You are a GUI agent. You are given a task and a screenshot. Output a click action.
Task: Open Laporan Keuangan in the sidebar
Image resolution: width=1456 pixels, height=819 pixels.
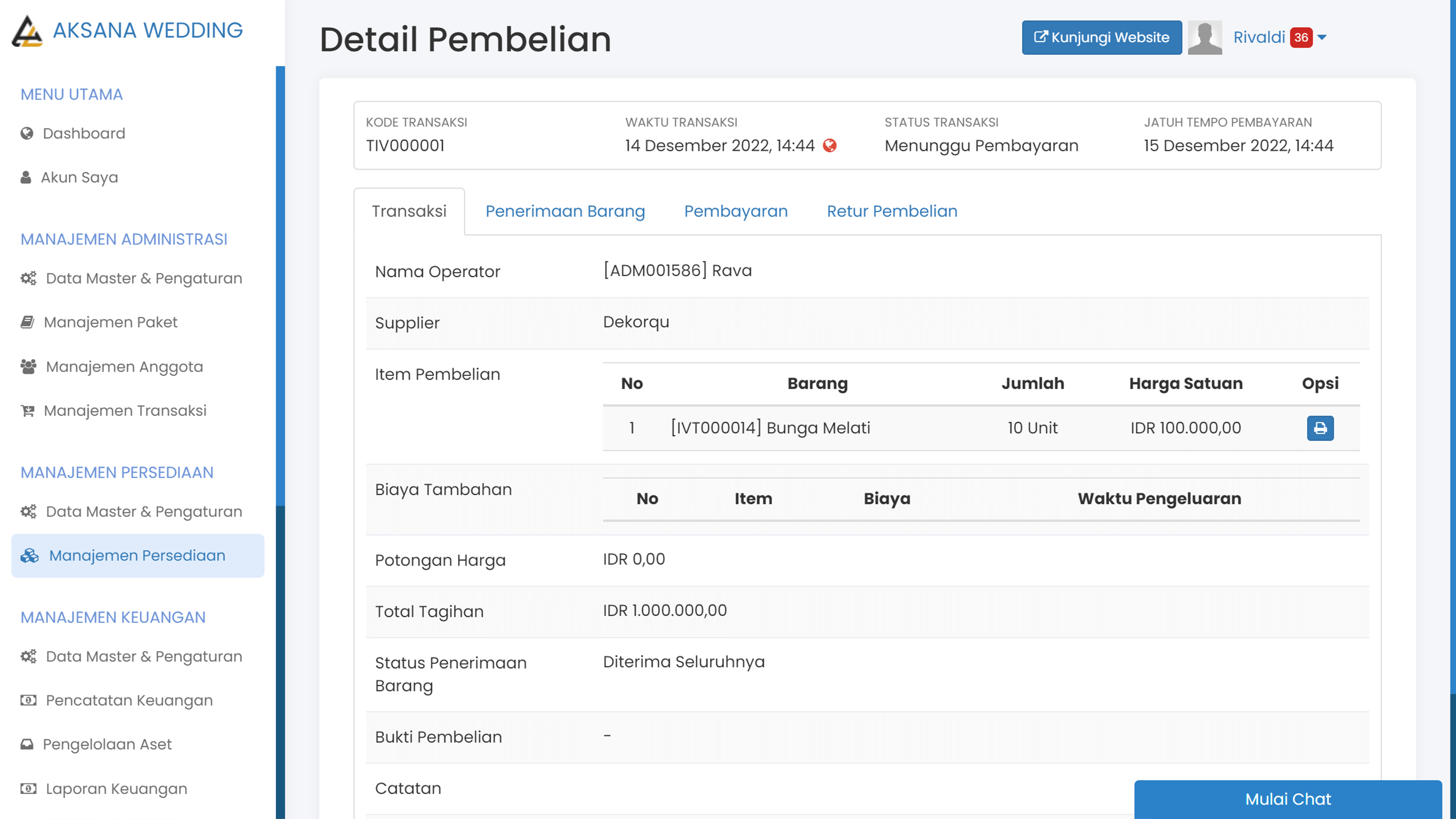(116, 788)
